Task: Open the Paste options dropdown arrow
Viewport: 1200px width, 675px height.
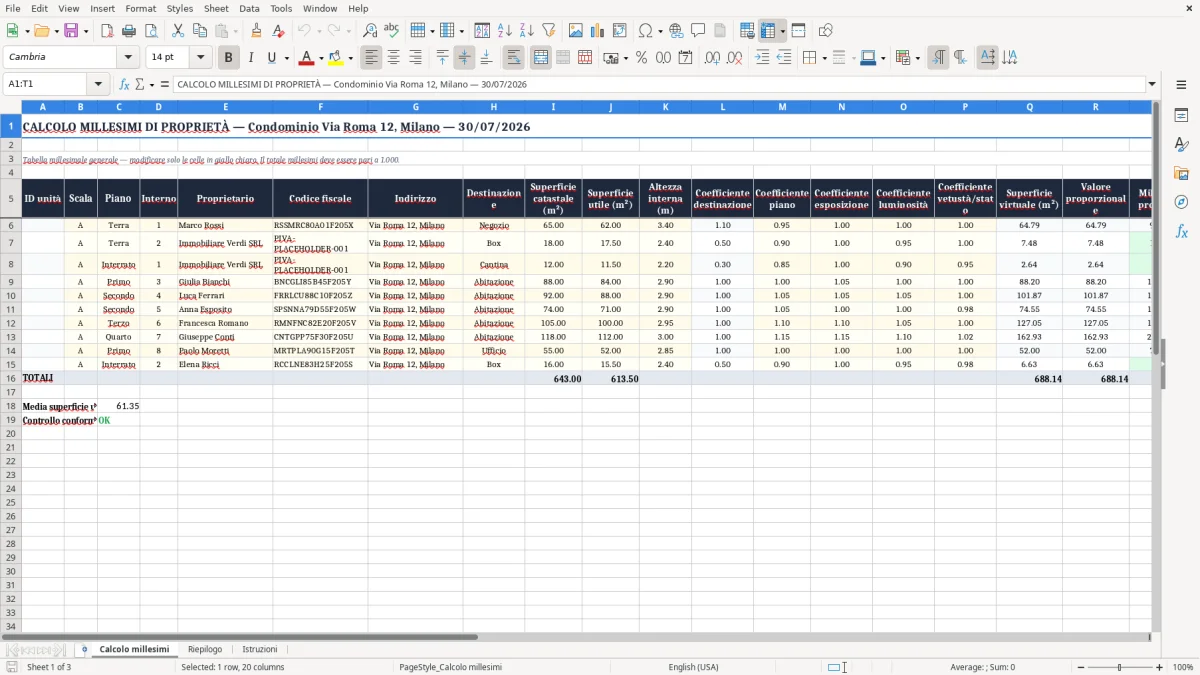Action: click(x=235, y=31)
